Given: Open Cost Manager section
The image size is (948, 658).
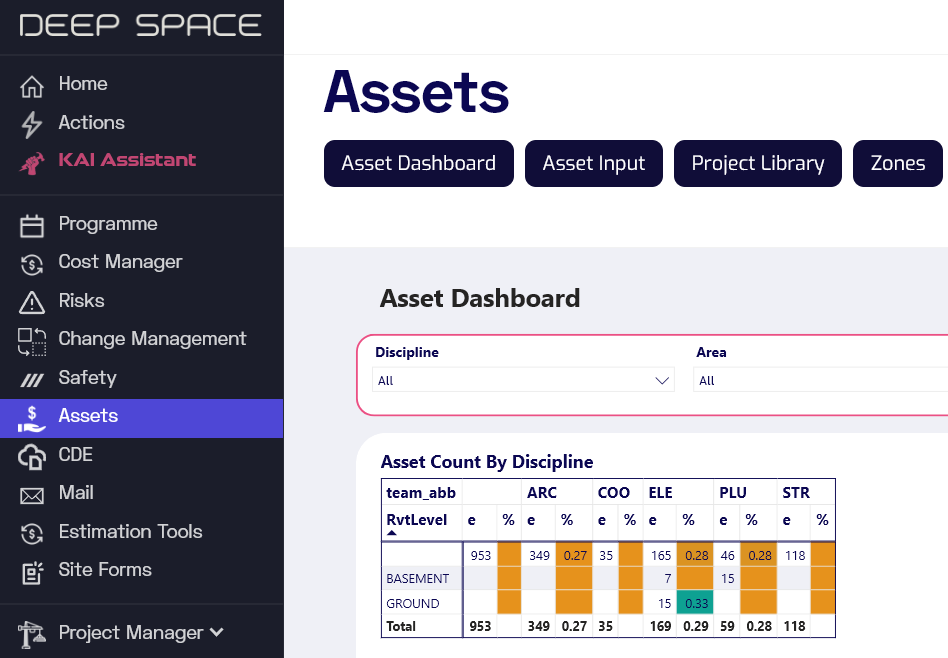Looking at the screenshot, I should 120,262.
